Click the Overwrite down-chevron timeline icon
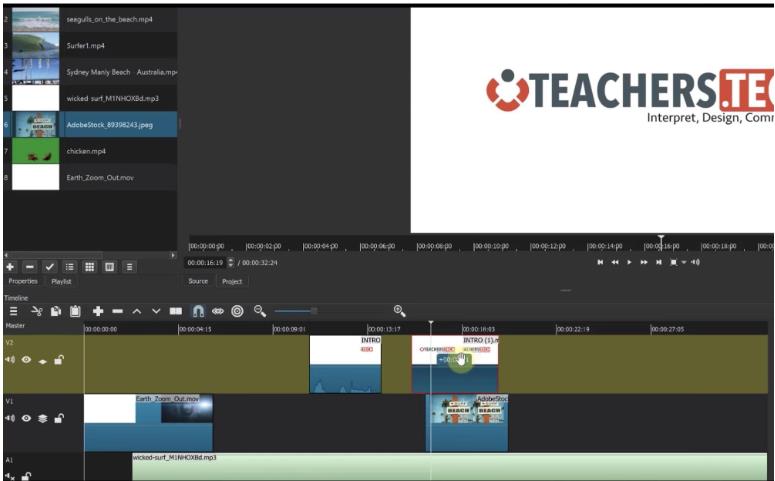This screenshot has width=775, height=481. coord(156,311)
